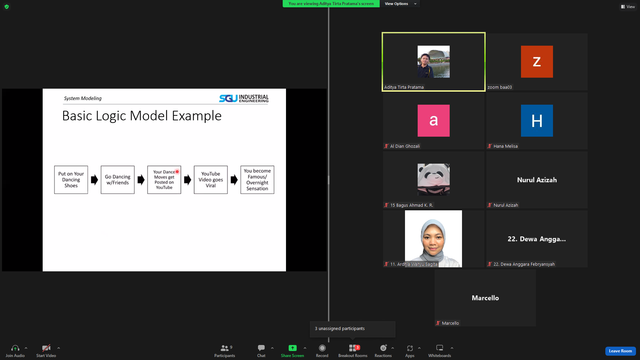Open Whiteboards
The image size is (640, 360).
tap(440, 350)
